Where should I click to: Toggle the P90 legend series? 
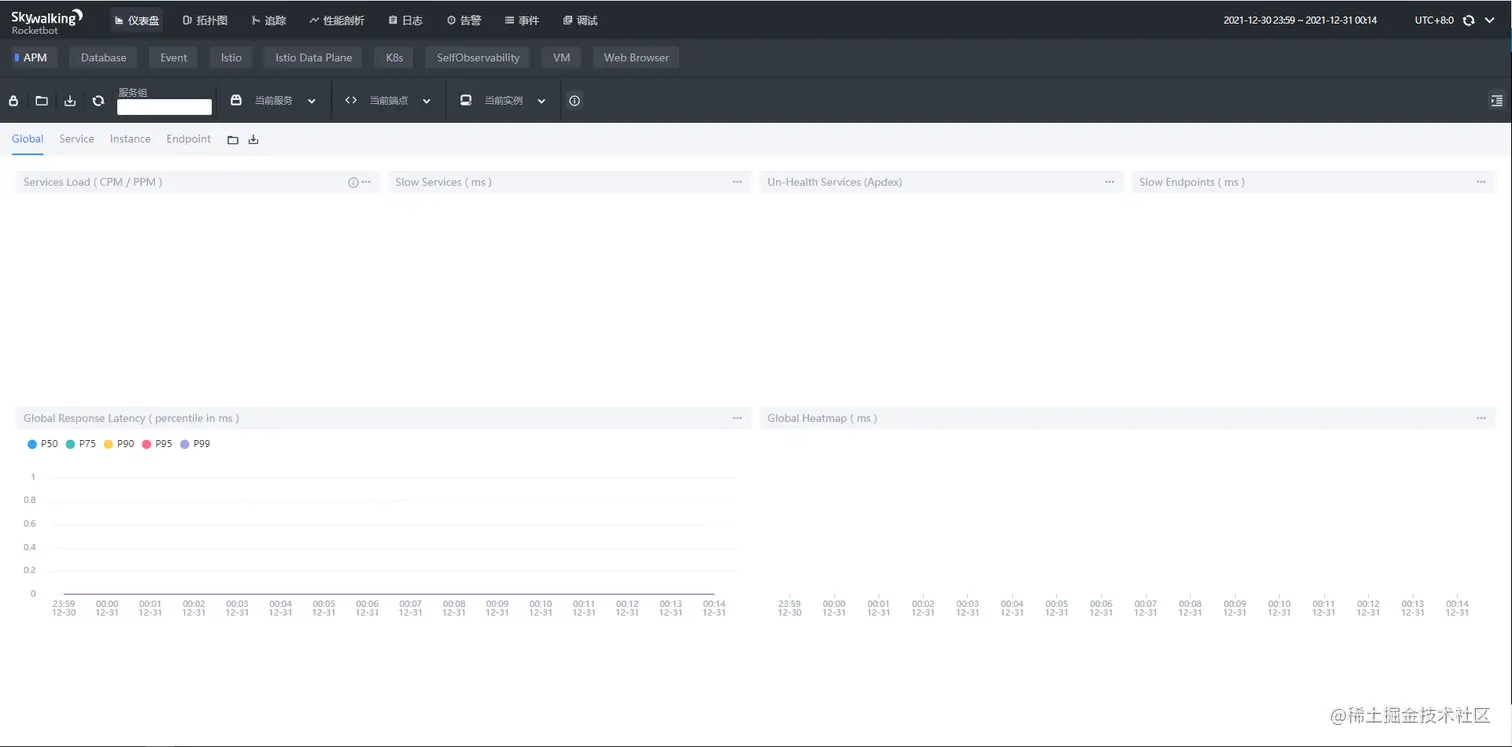point(119,444)
